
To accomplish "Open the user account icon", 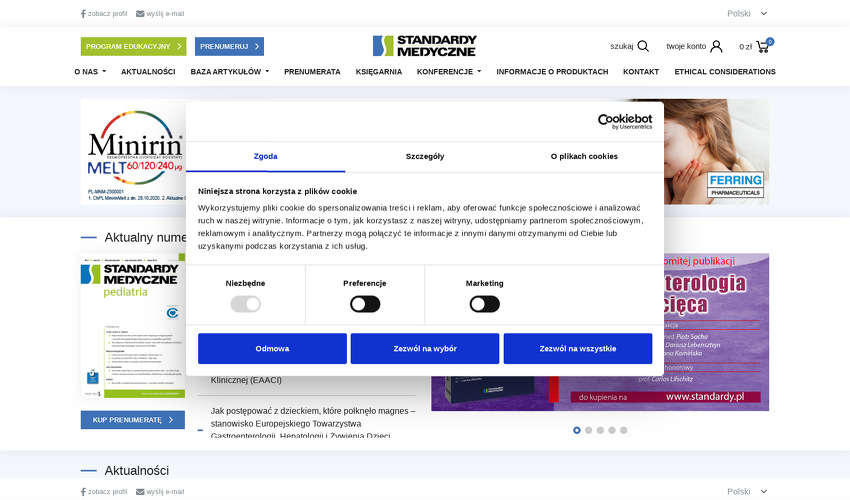I will point(716,46).
